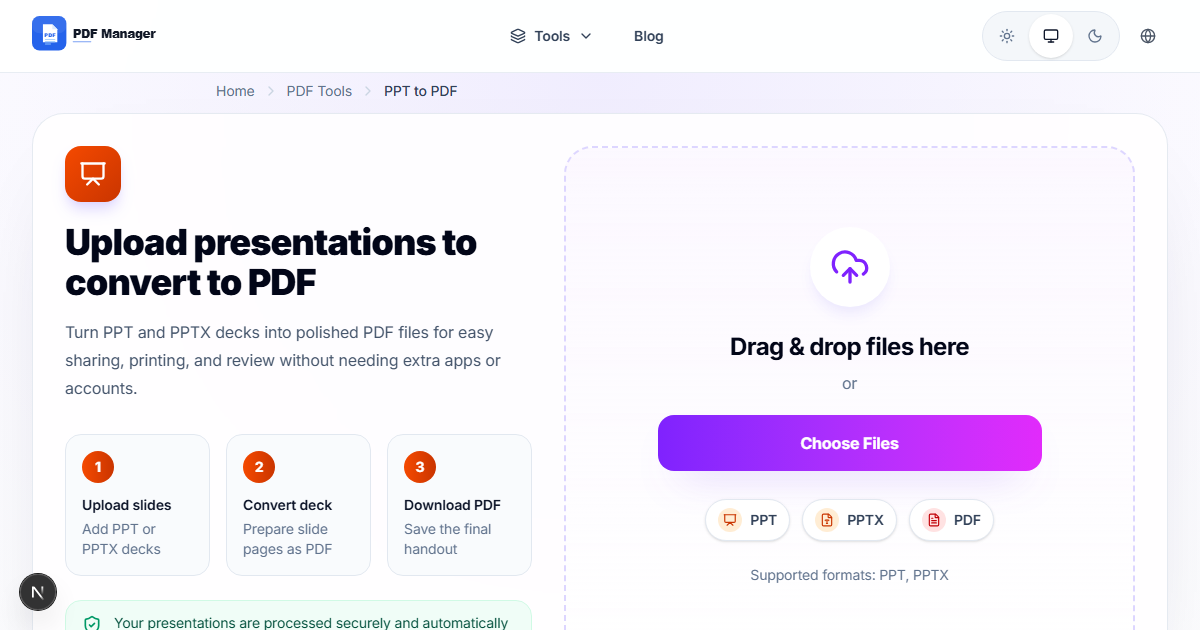Click the PPT badge presentation icon
This screenshot has width=1200, height=630.
pos(730,520)
